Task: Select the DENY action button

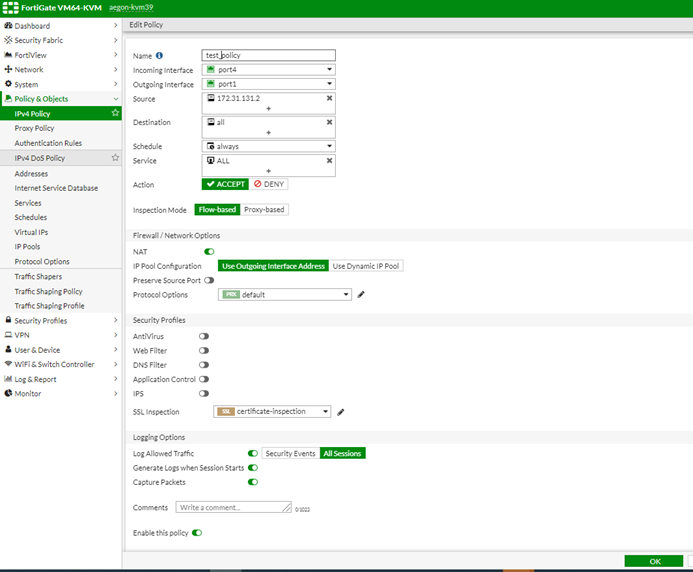Action: tap(269, 184)
